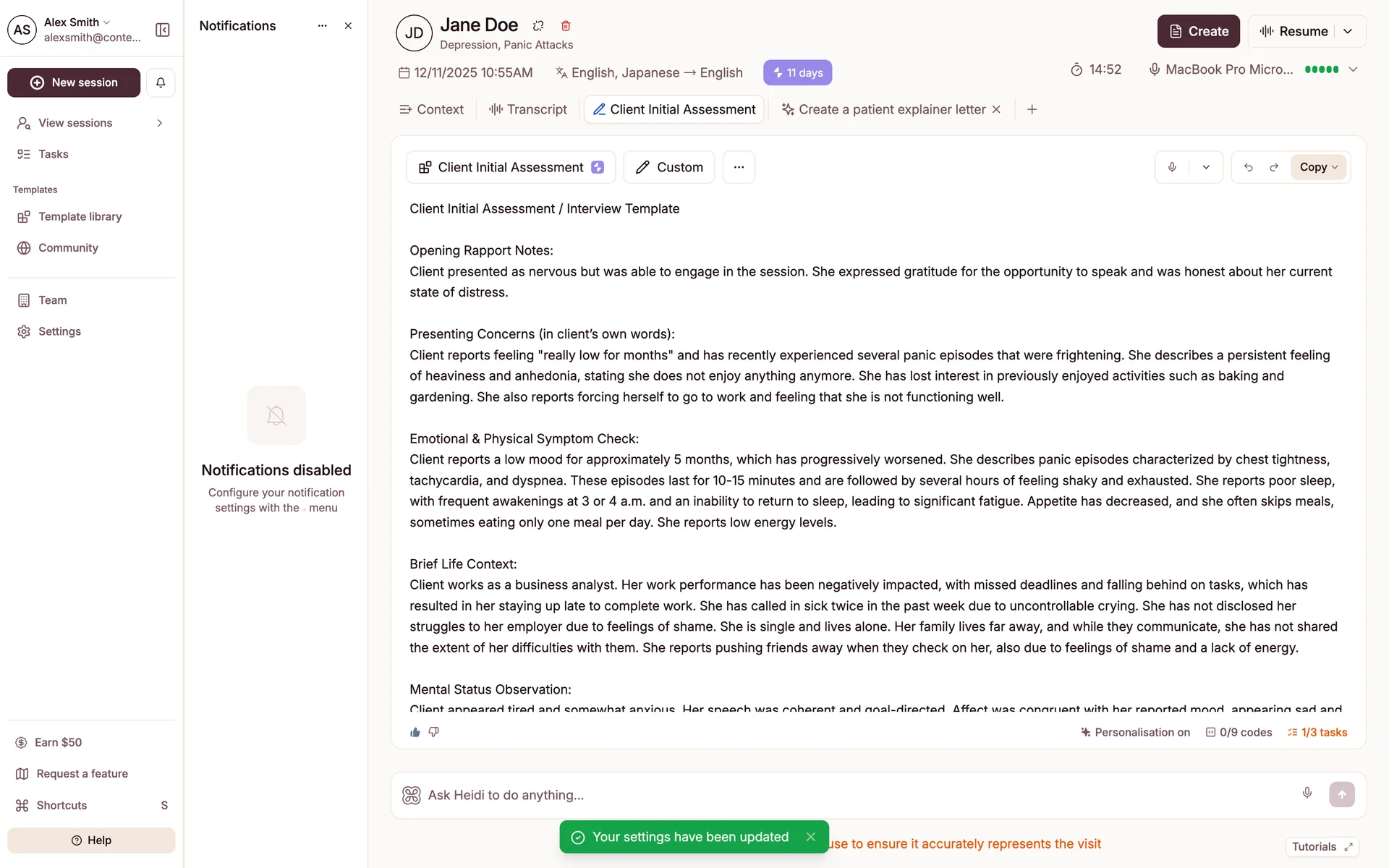Open the 1/3 tasks indicator
Image resolution: width=1389 pixels, height=868 pixels.
(1317, 732)
